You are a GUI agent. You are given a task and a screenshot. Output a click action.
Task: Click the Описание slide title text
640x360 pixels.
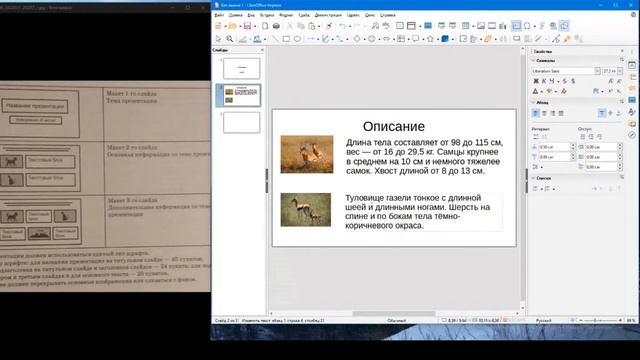394,127
